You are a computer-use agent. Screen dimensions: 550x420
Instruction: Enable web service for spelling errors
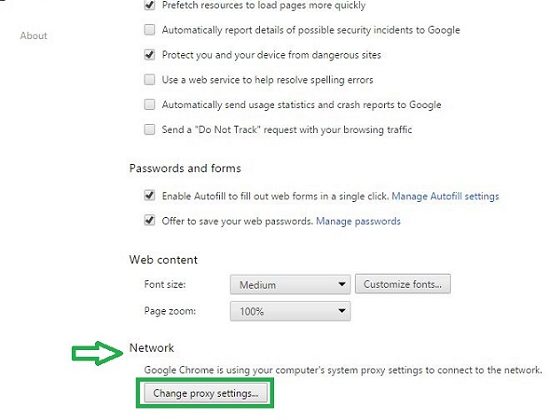(x=150, y=80)
